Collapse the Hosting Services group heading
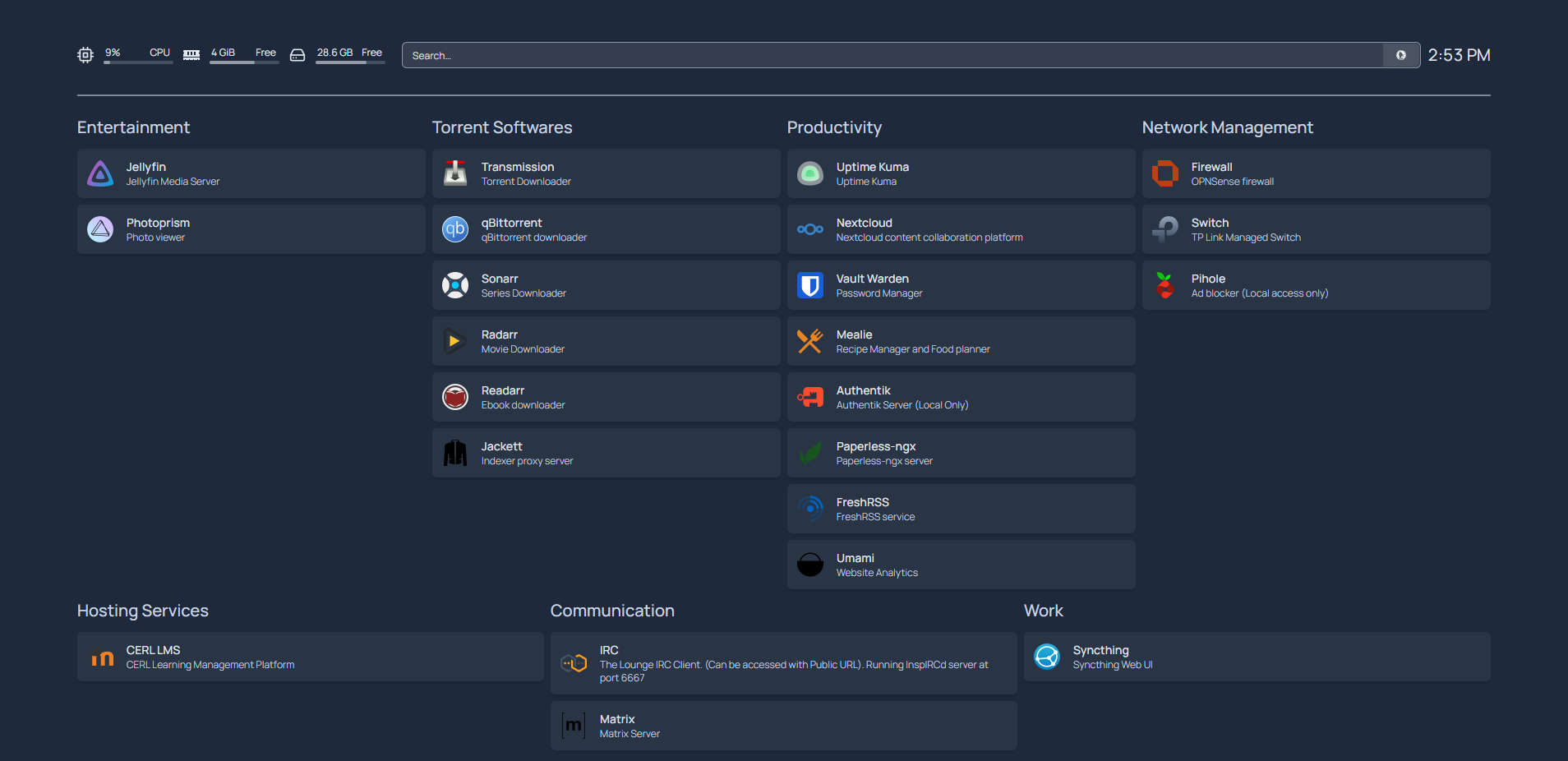 [x=143, y=611]
